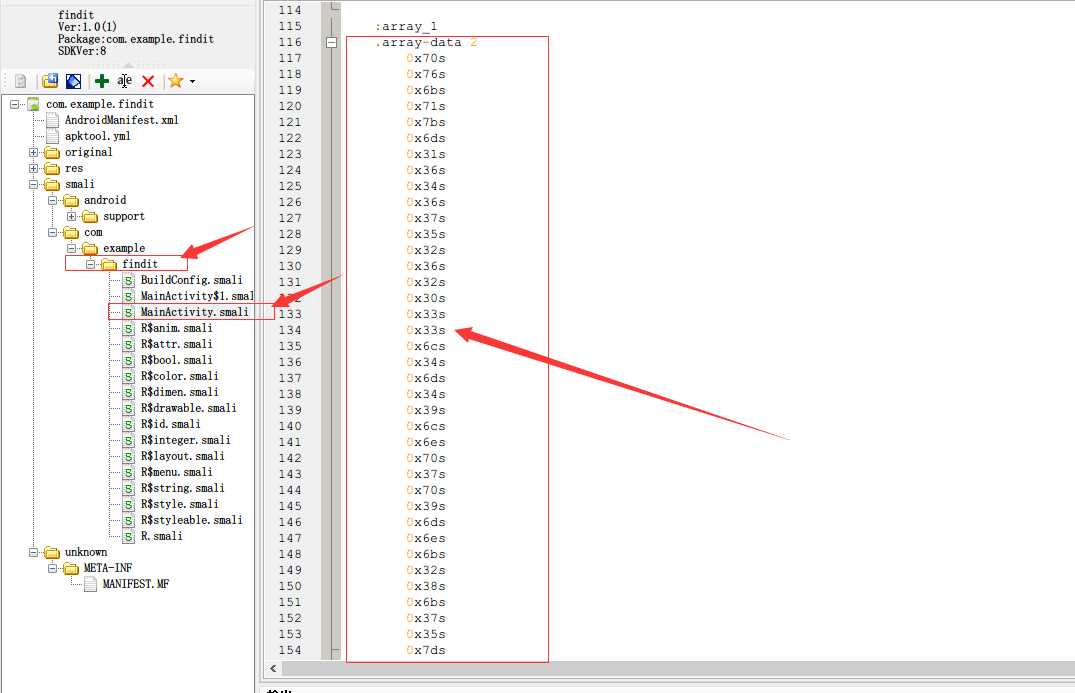Viewport: 1075px width, 693px height.
Task: Click value '0x39s' on line 139
Action: pos(426,410)
